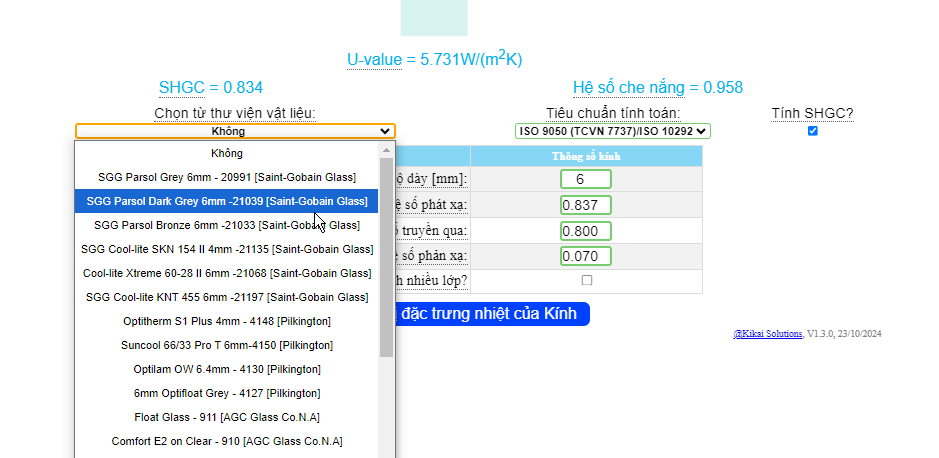939x458 pixels.
Task: Select Float Glass - 911 AGC Glass
Action: pos(227,417)
